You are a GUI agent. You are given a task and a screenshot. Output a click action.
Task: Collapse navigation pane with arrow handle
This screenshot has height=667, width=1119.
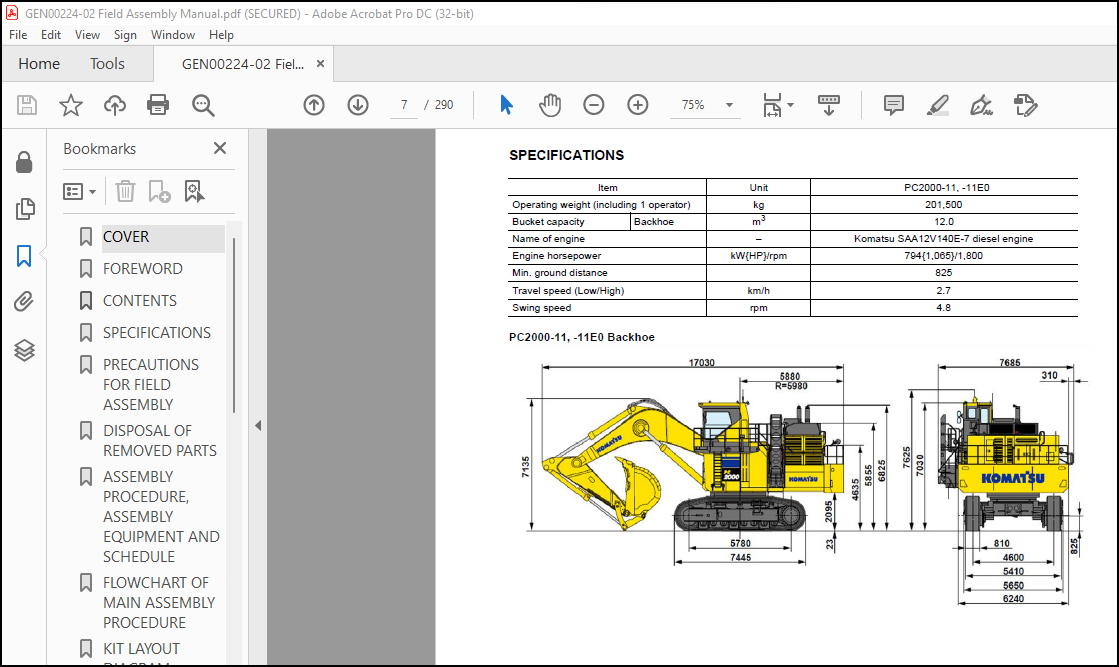point(258,426)
